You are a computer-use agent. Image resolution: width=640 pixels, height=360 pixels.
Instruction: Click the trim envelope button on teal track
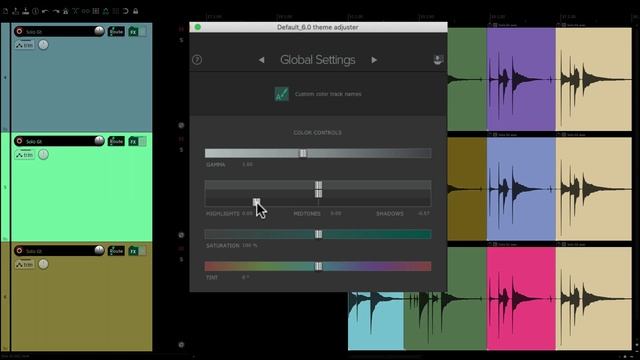click(x=24, y=45)
